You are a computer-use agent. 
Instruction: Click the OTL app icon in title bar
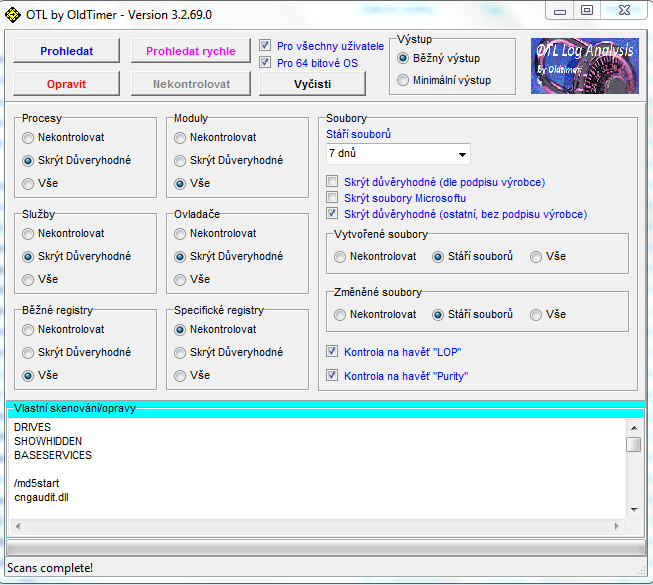[x=14, y=13]
